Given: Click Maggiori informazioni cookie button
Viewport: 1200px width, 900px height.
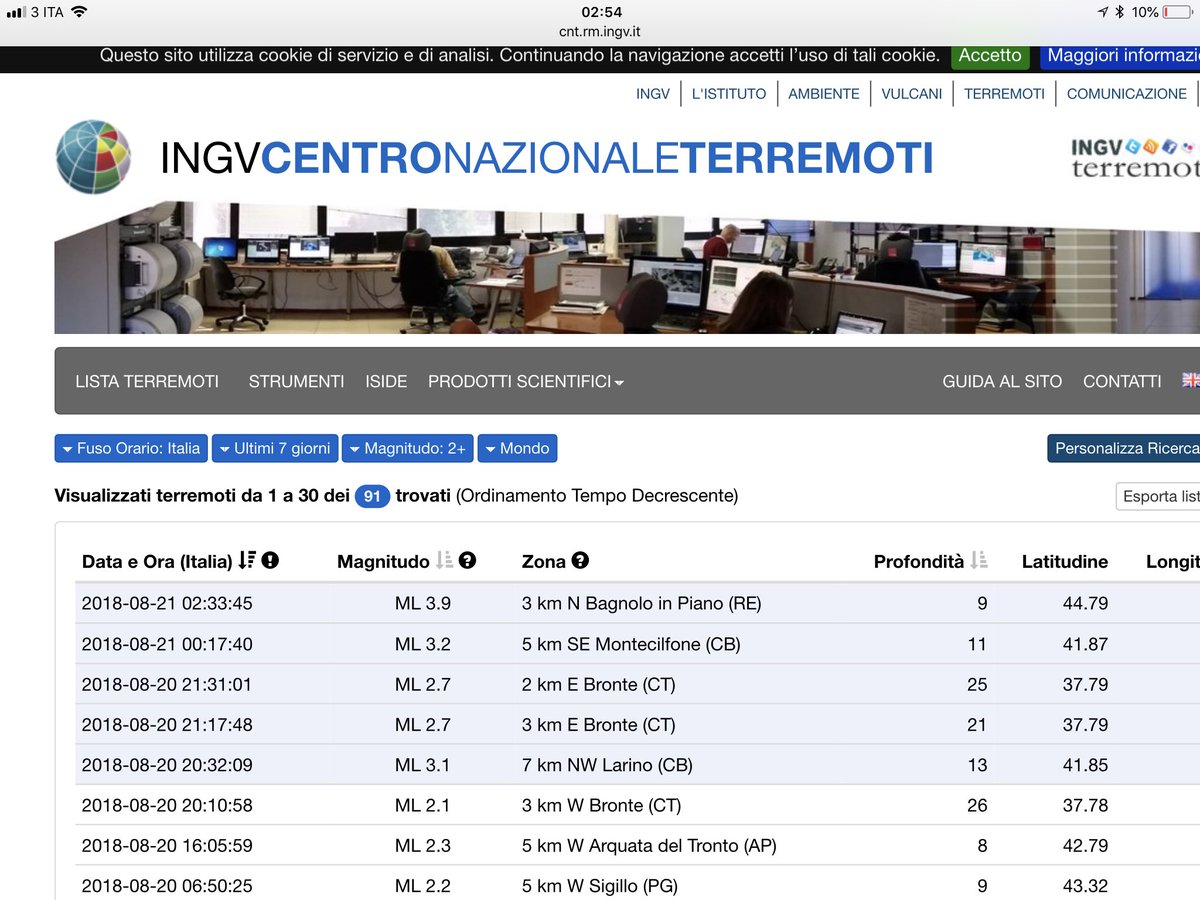Looking at the screenshot, I should pyautogui.click(x=1120, y=56).
